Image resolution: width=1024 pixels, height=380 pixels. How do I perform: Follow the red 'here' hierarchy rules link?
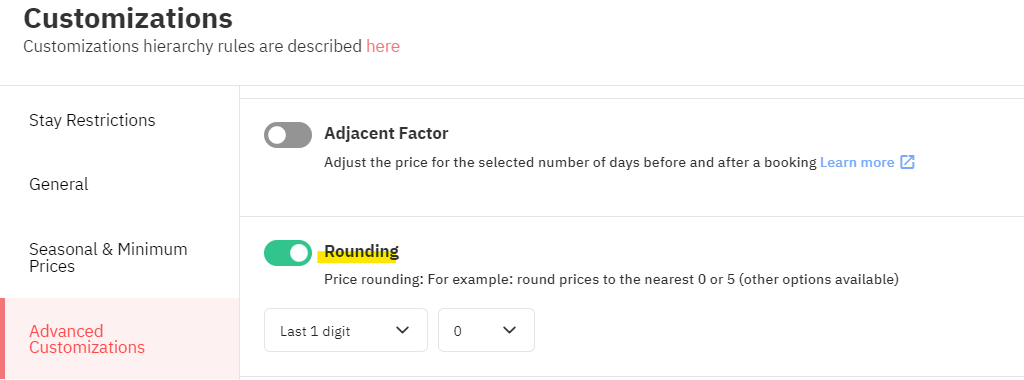click(383, 46)
